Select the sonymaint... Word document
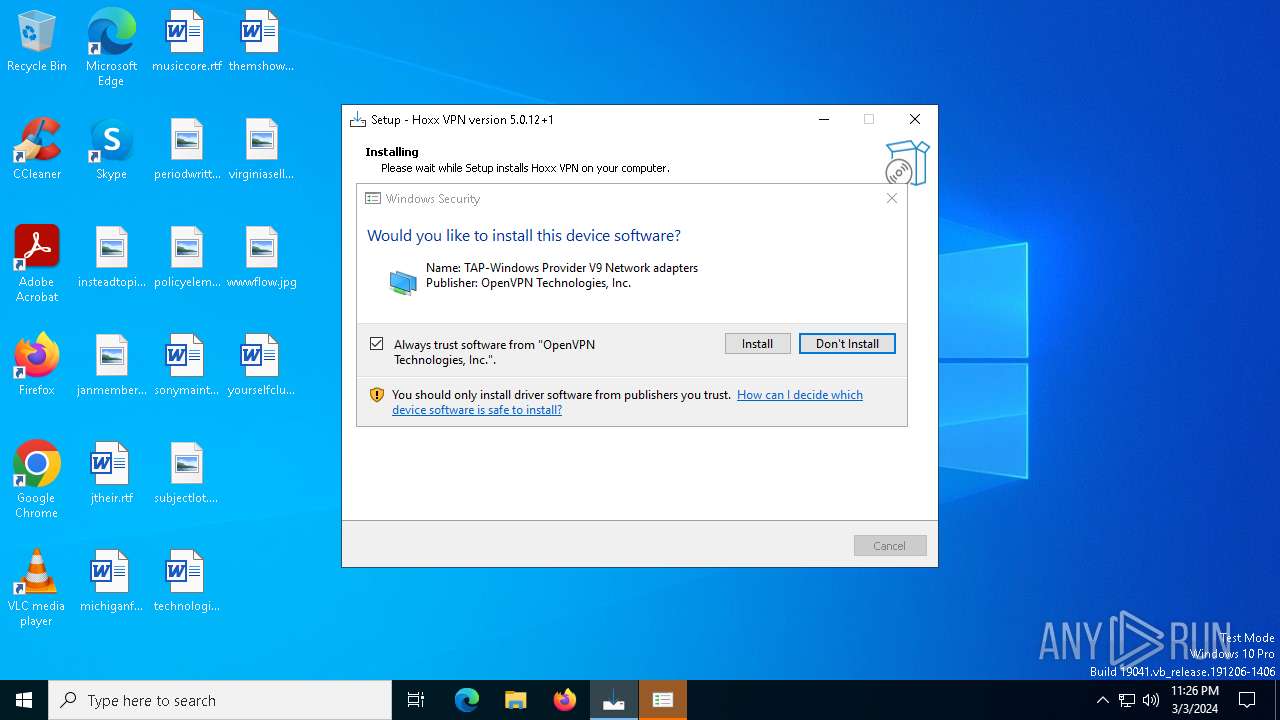Screen dimensions: 1280x720 pyautogui.click(x=186, y=366)
